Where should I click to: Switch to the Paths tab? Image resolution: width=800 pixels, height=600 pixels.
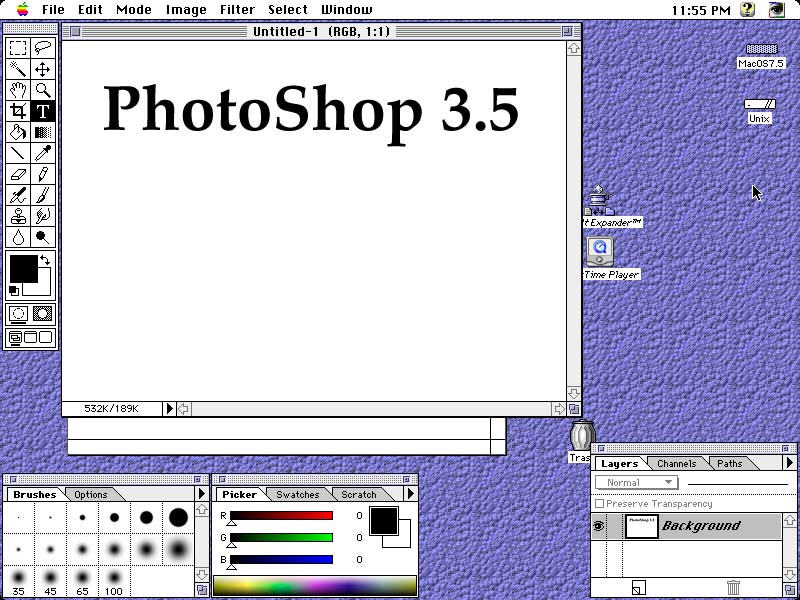[x=730, y=463]
